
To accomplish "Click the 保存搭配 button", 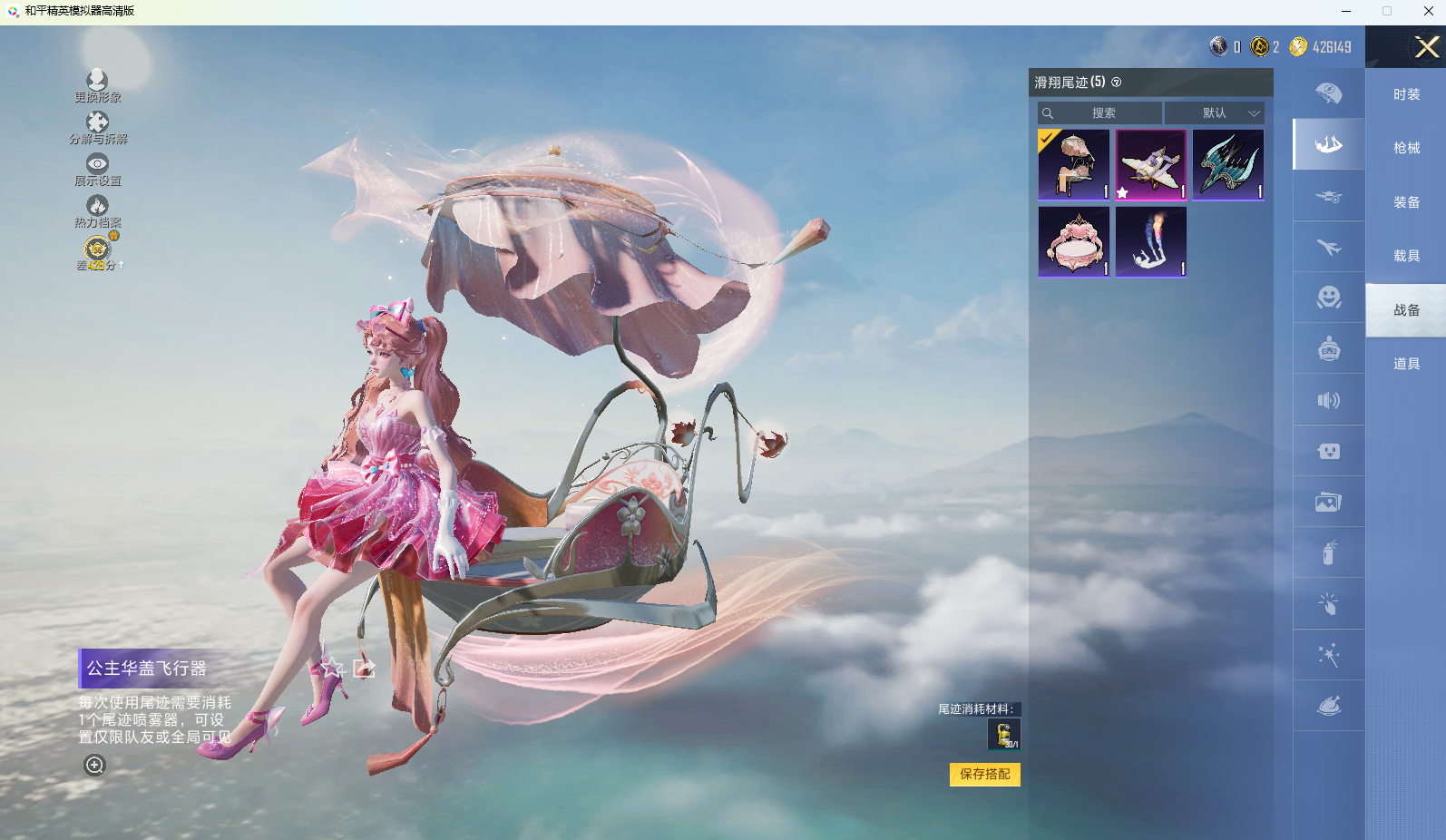I will click(x=985, y=774).
